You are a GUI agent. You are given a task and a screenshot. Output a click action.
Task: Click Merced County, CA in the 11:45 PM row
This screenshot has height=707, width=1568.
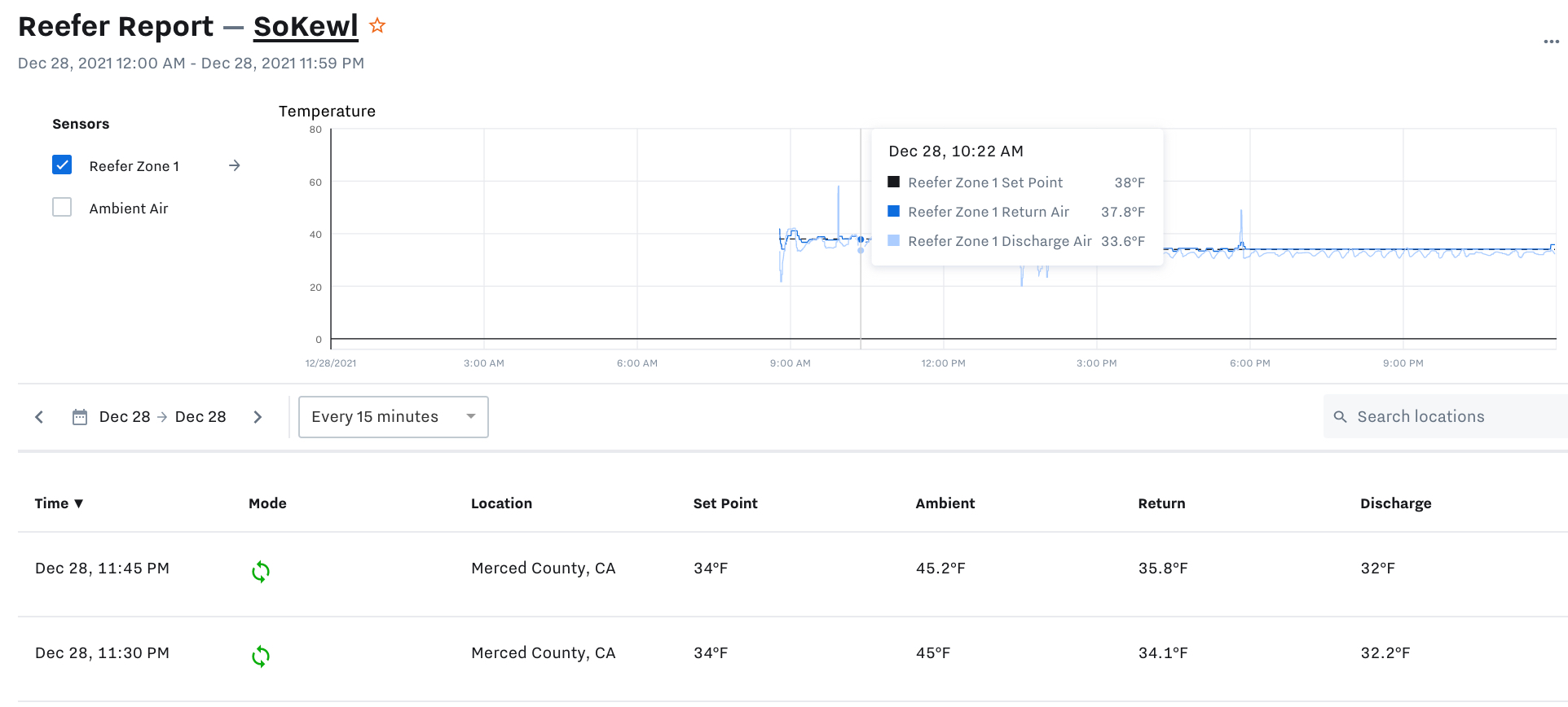click(543, 568)
